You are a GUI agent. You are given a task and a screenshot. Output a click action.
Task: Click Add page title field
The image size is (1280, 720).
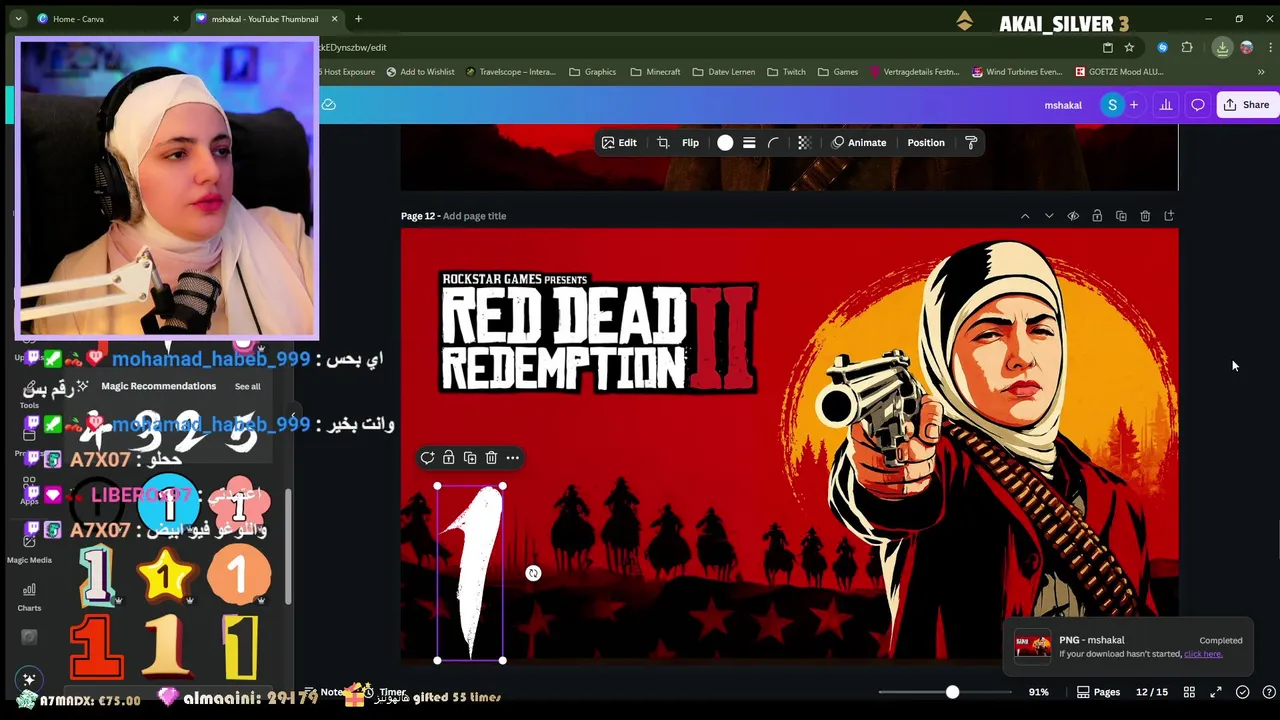point(474,216)
